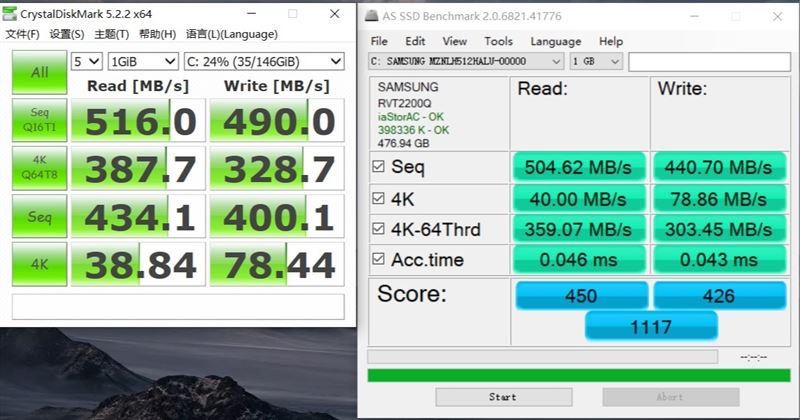The height and width of the screenshot is (420, 800).
Task: Click the 440.70 MB/s Seq write value
Action: (x=719, y=167)
